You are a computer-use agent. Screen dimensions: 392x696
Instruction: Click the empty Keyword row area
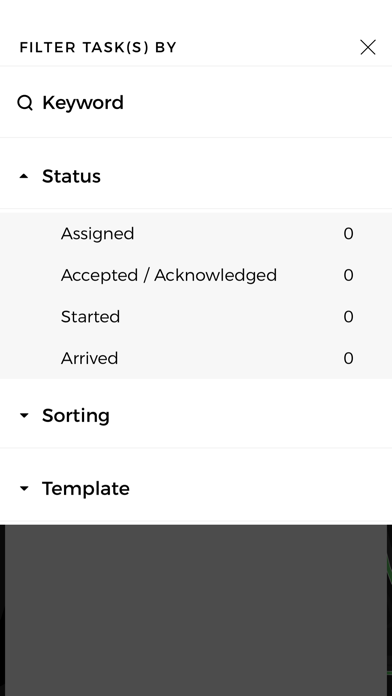point(257,103)
